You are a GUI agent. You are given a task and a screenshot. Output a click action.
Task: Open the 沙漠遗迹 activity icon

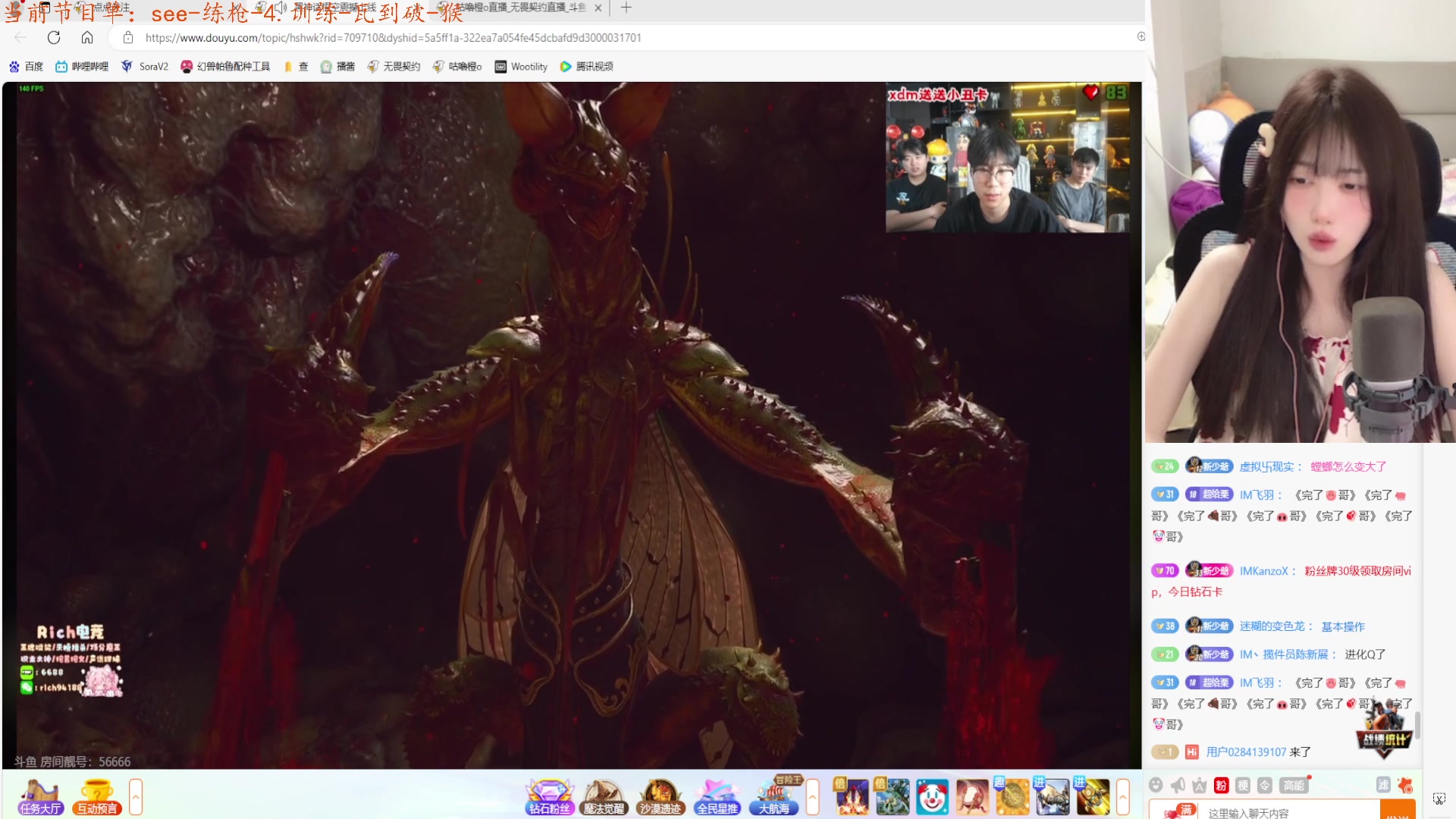click(x=661, y=798)
